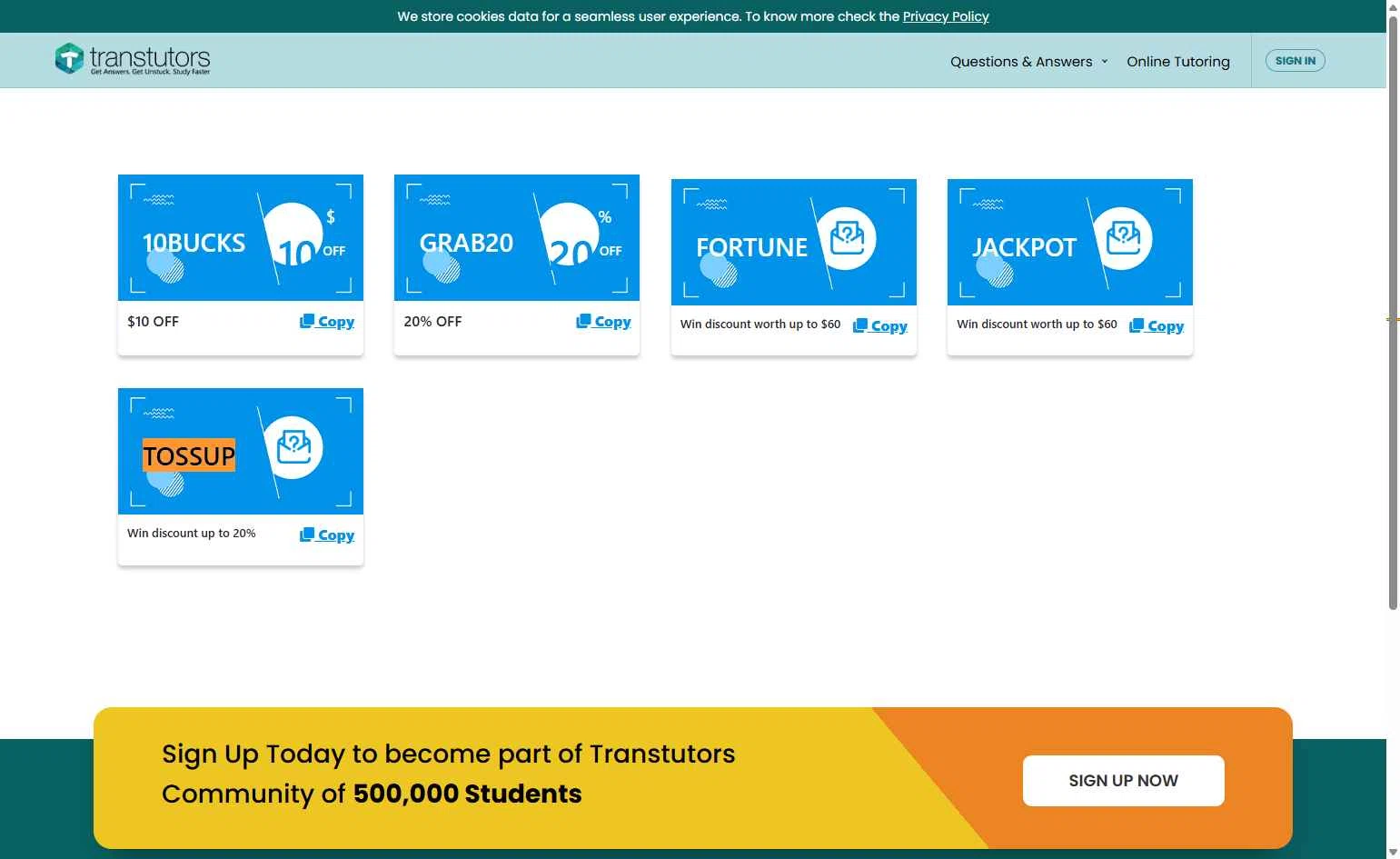Click the mystery envelope icon on JACKPOT card
Screen dimensions: 1400x859
(1124, 238)
